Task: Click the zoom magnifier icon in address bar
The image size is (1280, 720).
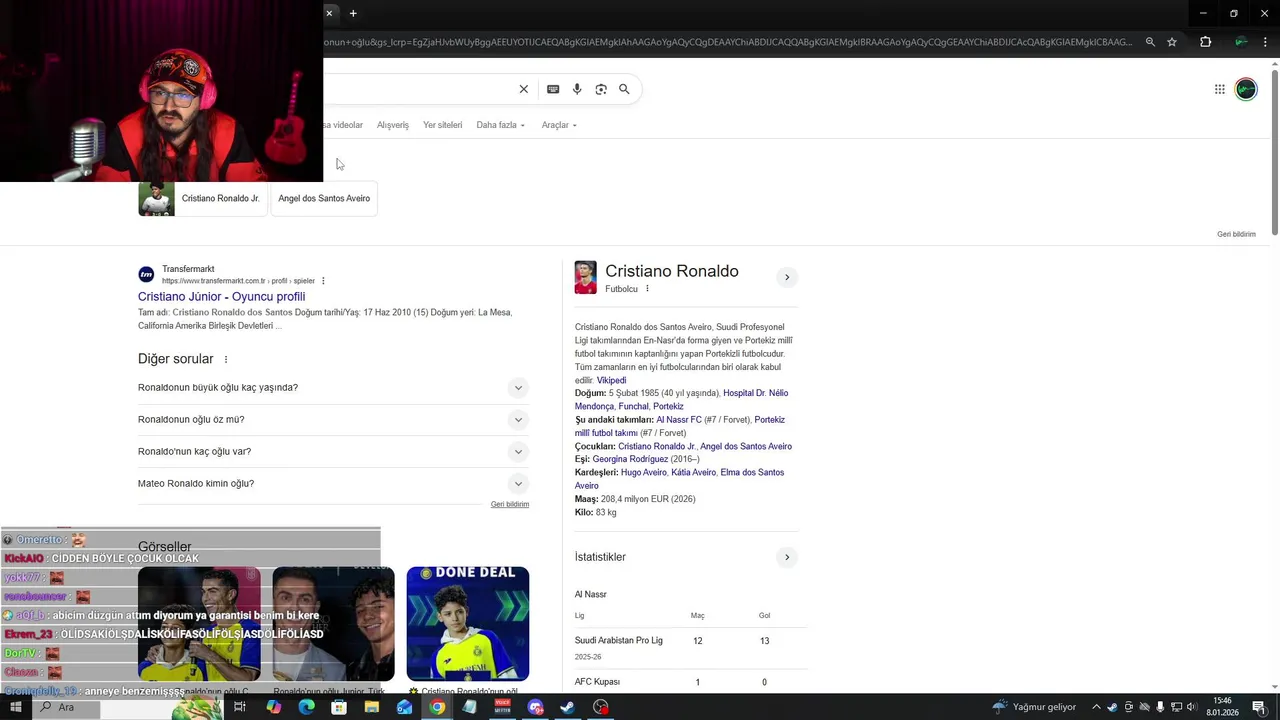Action: [x=1150, y=42]
